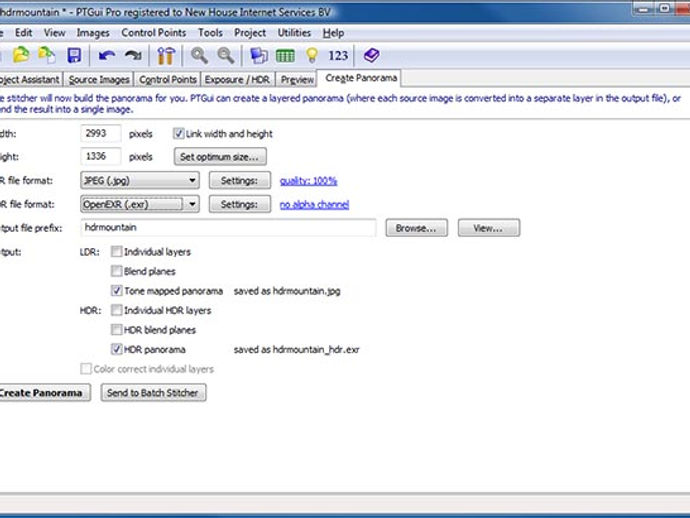690x518 pixels.
Task: Open Settings for OpenEXR format
Action: pos(239,204)
